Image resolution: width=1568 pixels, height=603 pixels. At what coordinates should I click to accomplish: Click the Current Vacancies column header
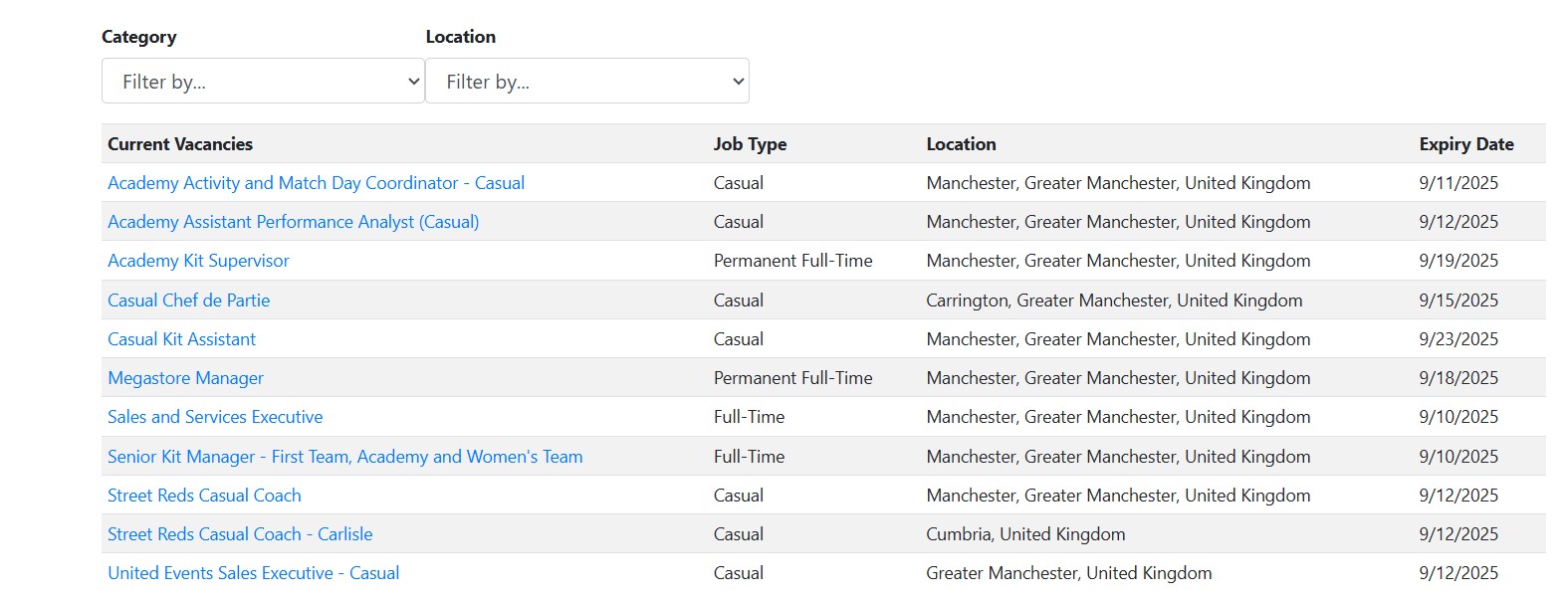tap(180, 144)
